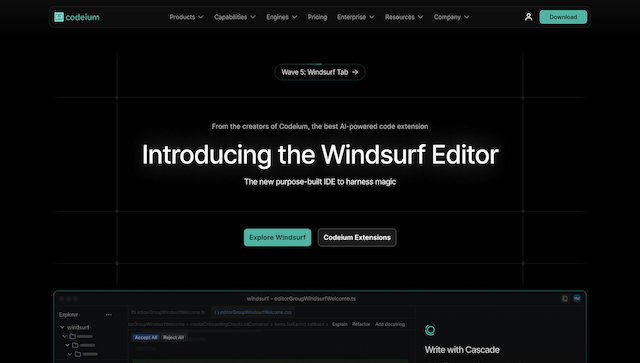Click the Codeium Extensions button

(x=357, y=238)
